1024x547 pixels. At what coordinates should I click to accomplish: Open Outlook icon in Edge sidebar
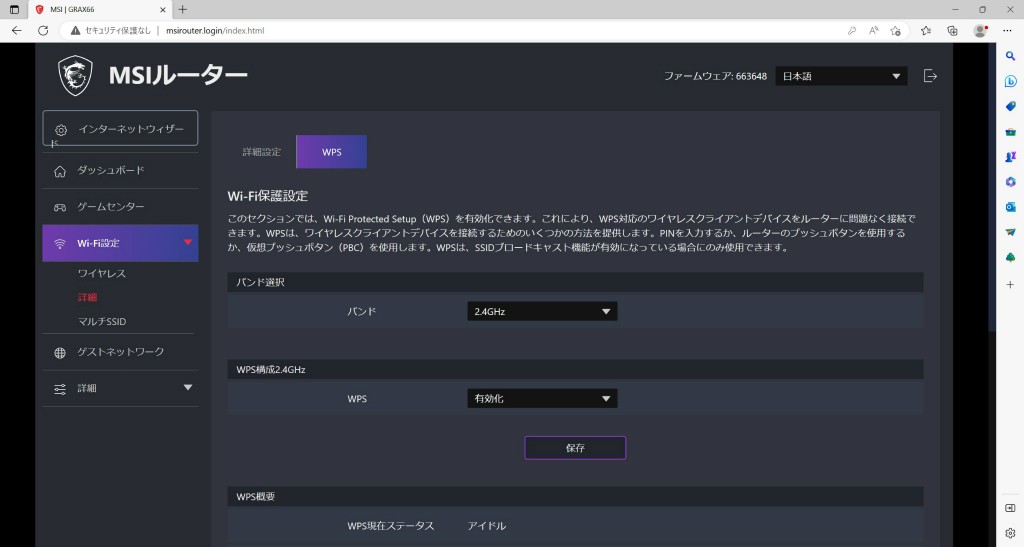coord(1010,207)
